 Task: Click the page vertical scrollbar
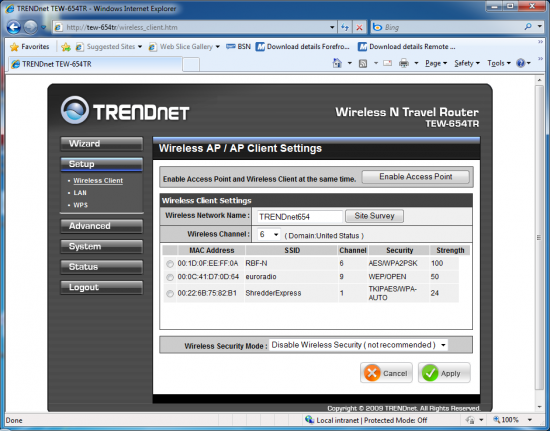539,237
